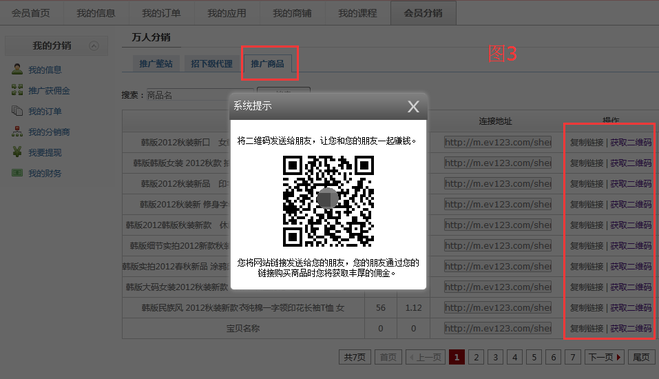659x379 pixels.
Task: Collapse the 我的分销 sidebar section arrow
Action: pyautogui.click(x=94, y=46)
